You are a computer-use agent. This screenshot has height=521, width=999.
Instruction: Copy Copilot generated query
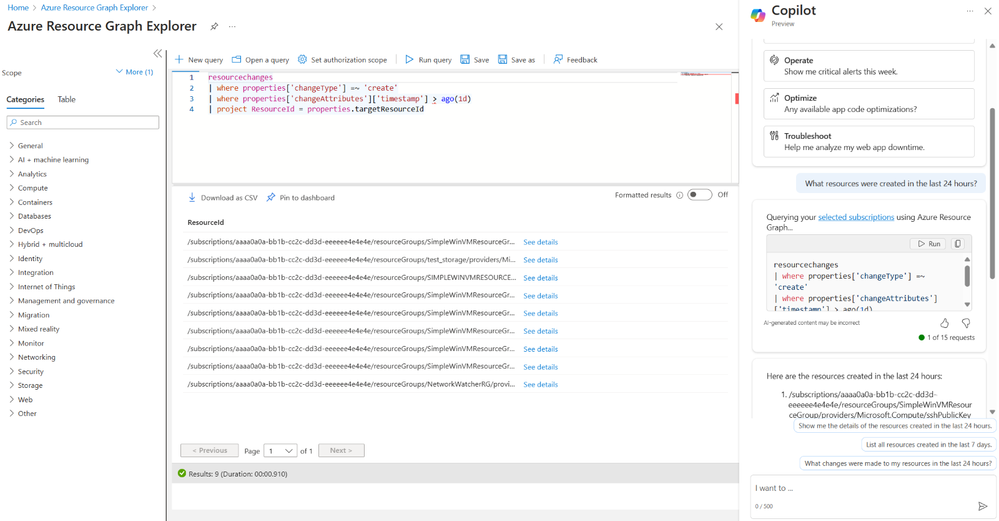958,243
